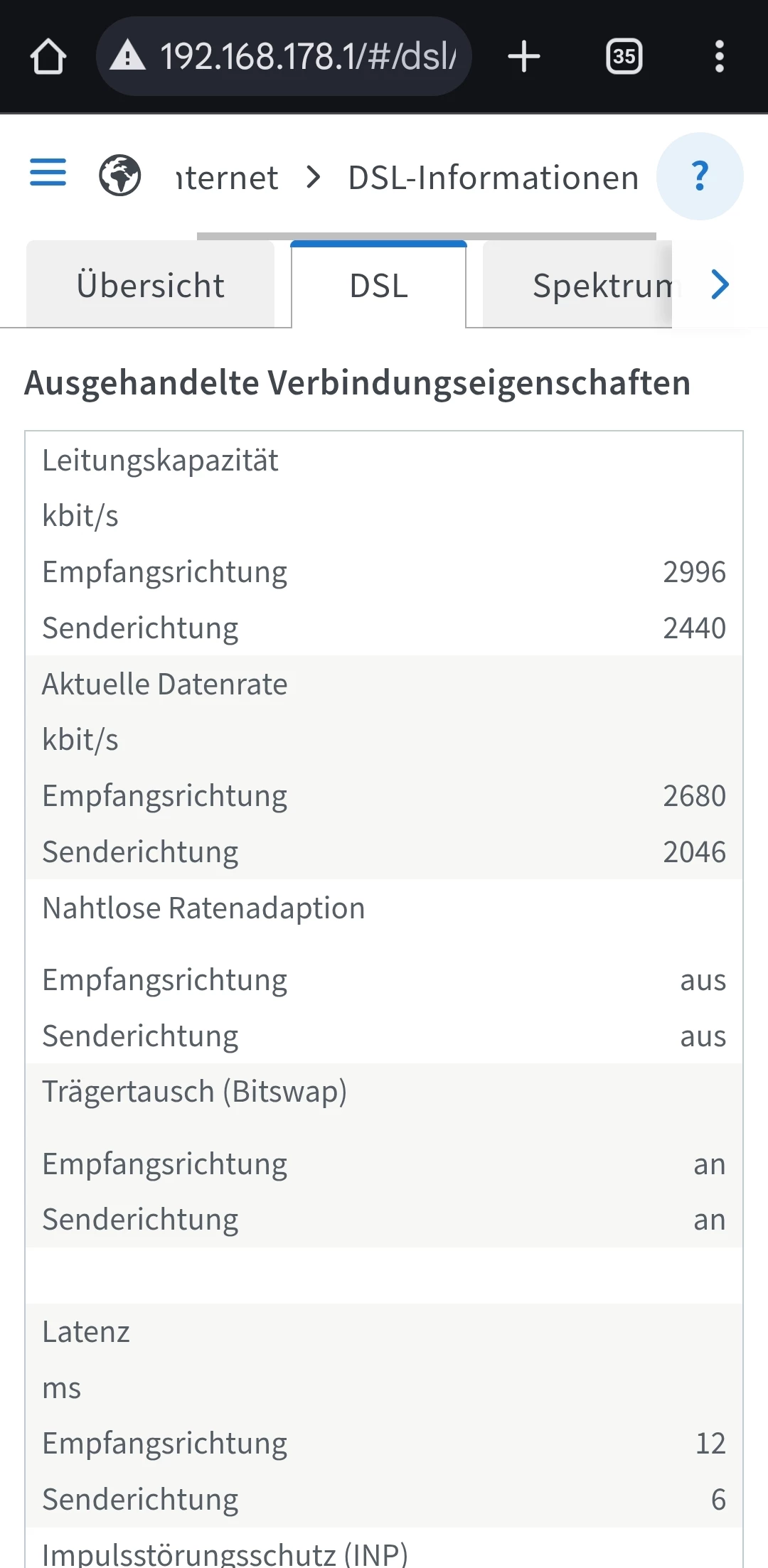Tap the globe Internet icon
Image resolution: width=768 pixels, height=1568 pixels.
119,176
